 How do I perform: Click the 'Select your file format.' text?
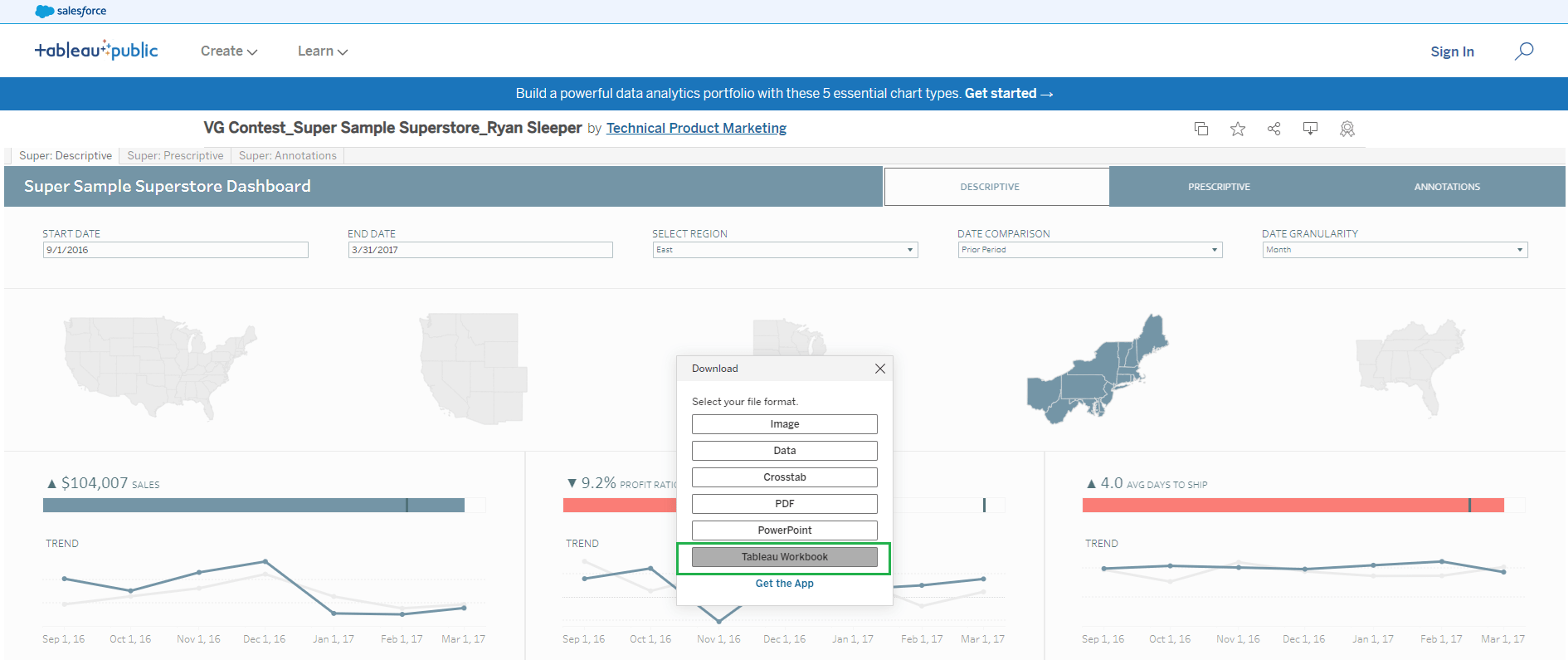[745, 402]
